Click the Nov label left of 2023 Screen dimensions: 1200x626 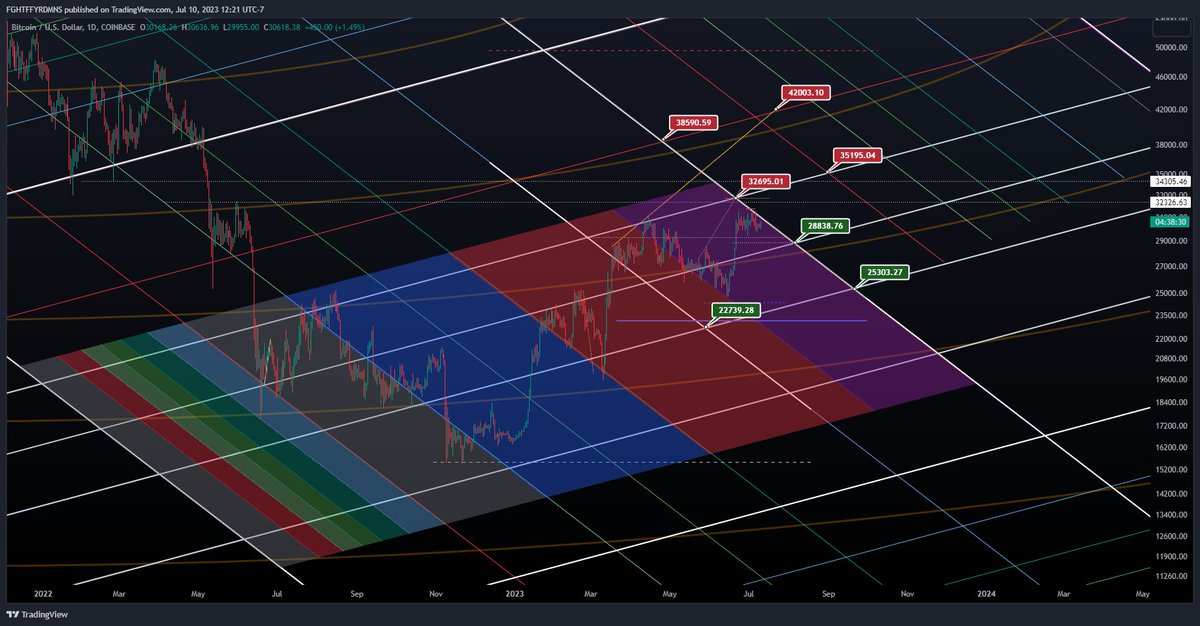coord(436,593)
